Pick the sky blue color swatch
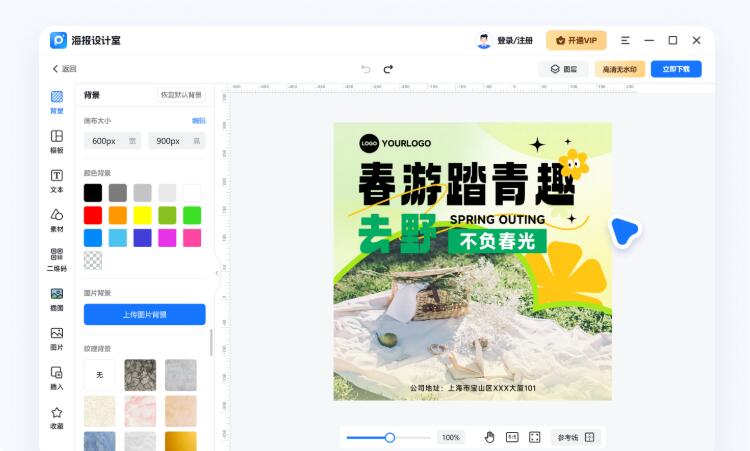Image resolution: width=750 pixels, height=451 pixels. [x=118, y=238]
